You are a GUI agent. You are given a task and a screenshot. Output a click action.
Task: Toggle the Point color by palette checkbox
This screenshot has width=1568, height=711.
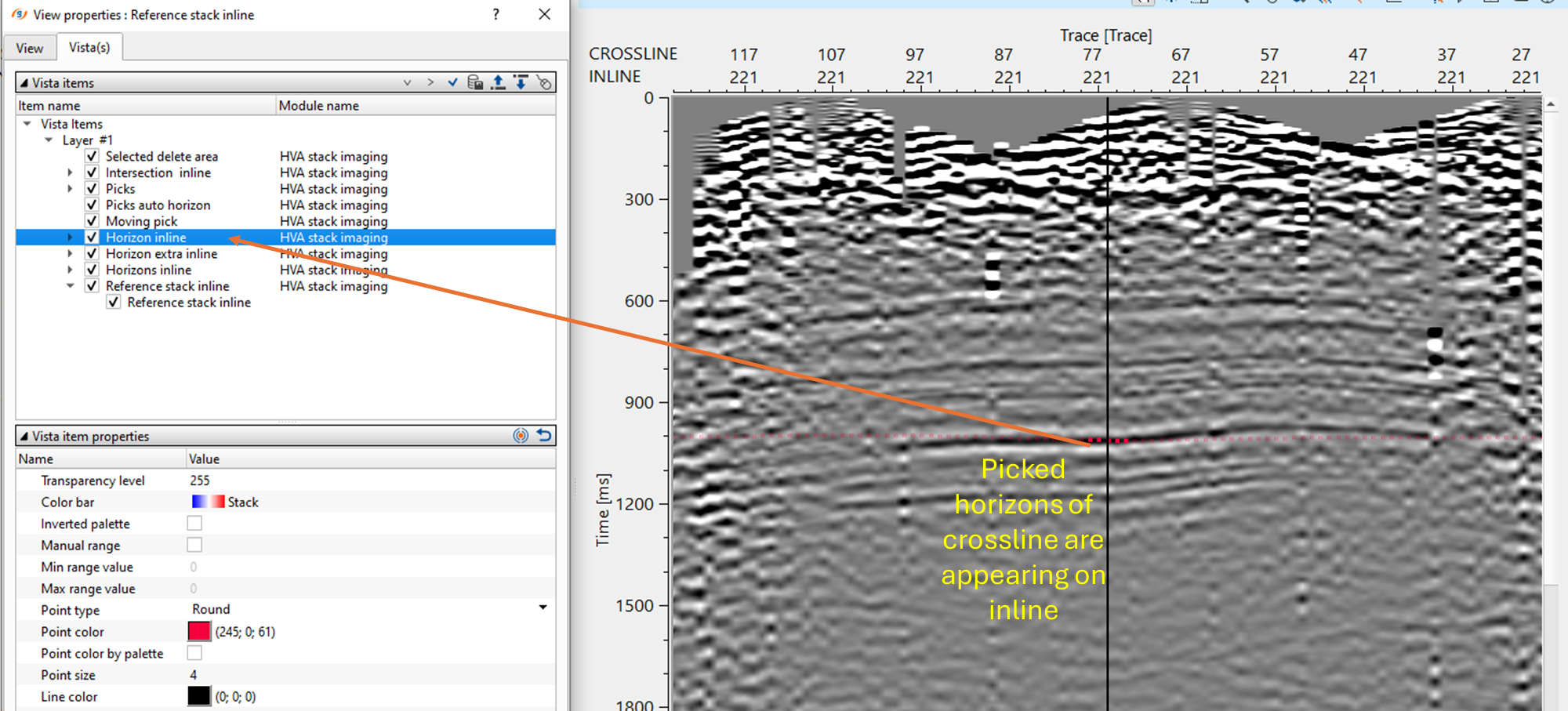[x=194, y=653]
